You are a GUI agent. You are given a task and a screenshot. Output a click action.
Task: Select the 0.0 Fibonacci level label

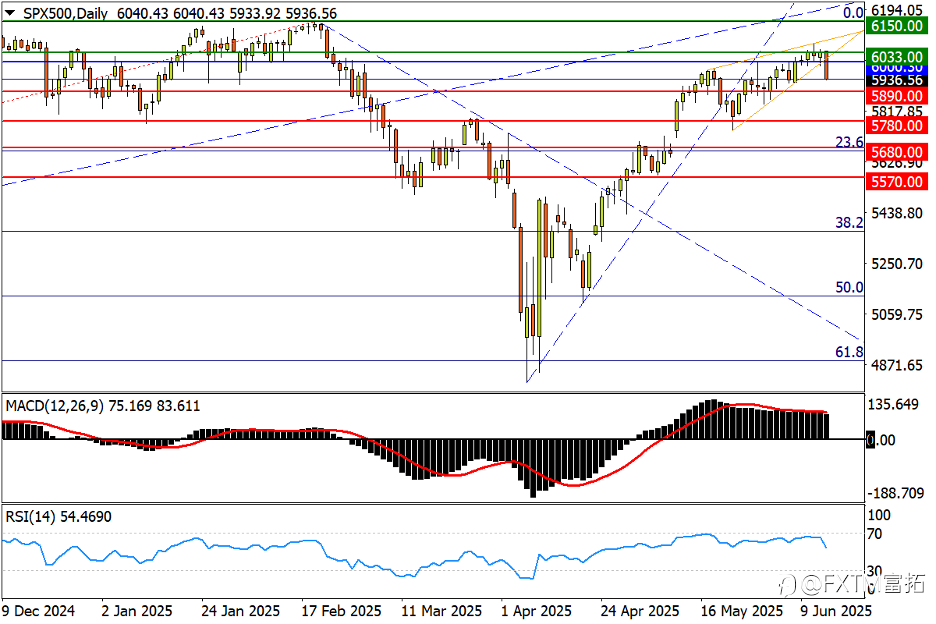point(853,13)
